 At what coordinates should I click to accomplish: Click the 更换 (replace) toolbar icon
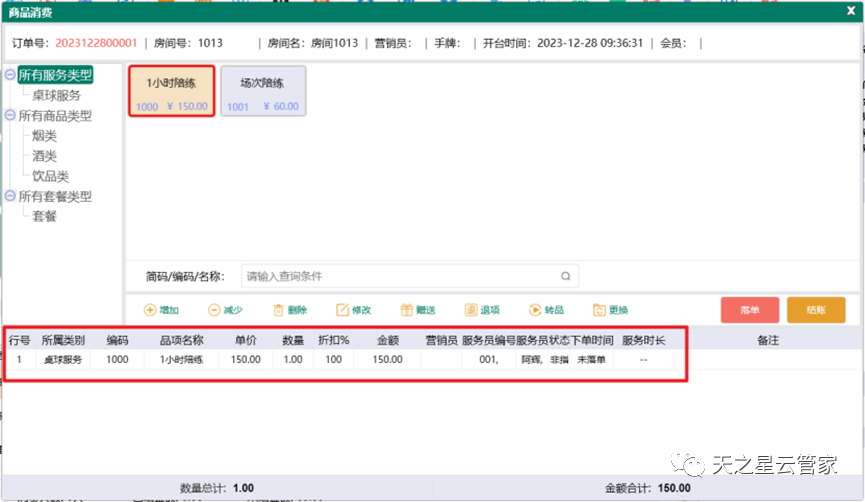[x=599, y=310]
